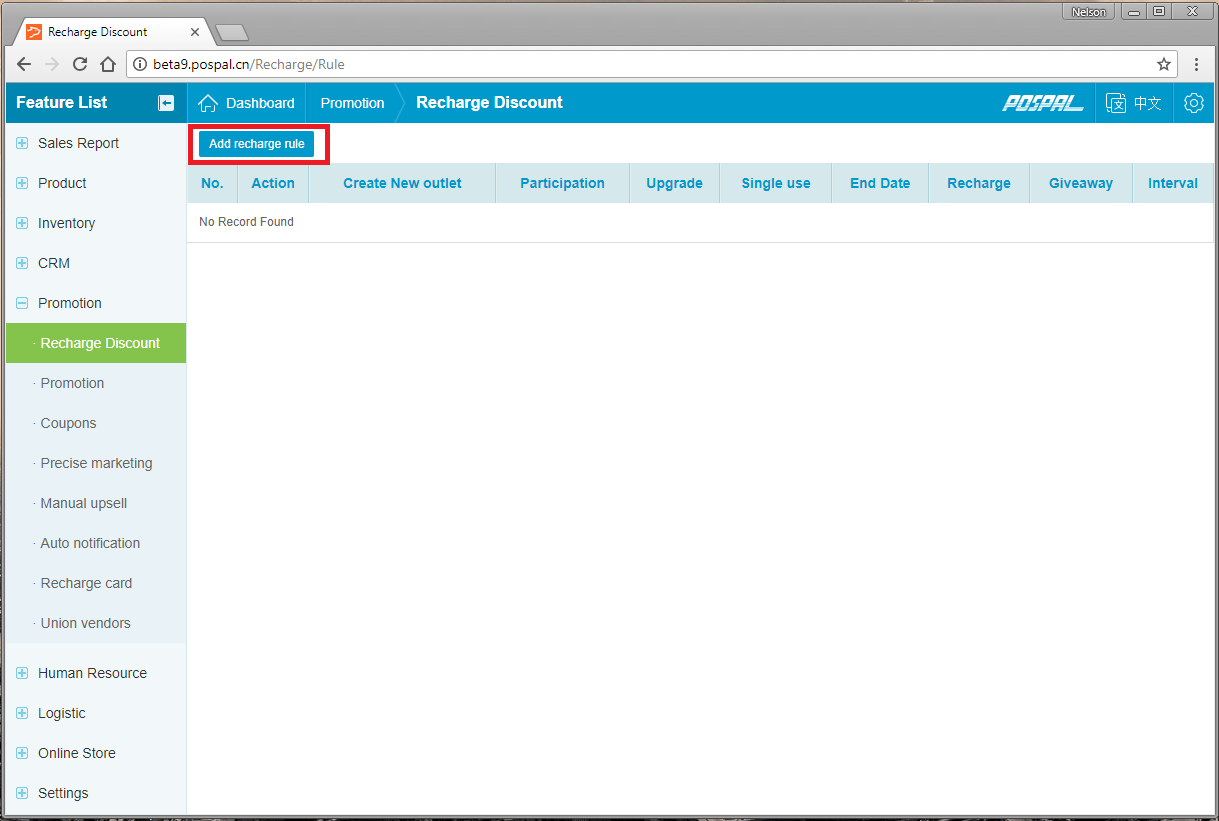Close the Recharge Discount browser tab
This screenshot has height=821, width=1219.
coord(195,32)
